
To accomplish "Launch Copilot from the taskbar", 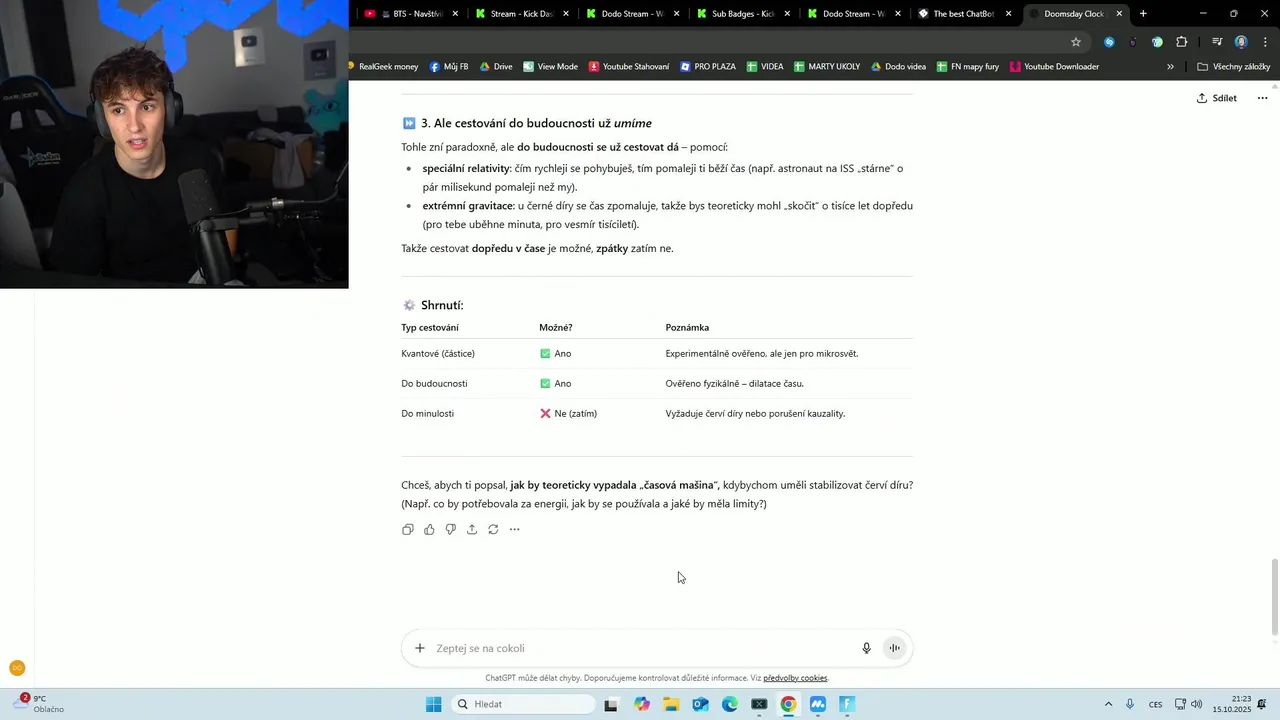I will click(x=642, y=704).
